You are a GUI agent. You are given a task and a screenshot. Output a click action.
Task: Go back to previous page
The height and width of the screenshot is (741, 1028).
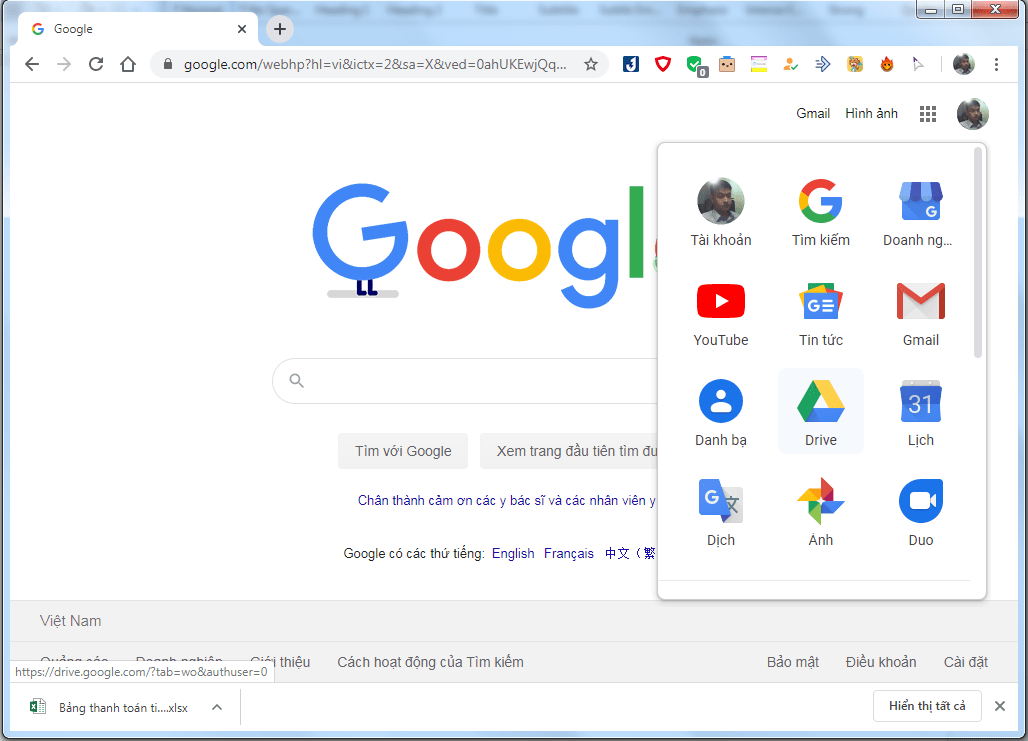(x=31, y=64)
